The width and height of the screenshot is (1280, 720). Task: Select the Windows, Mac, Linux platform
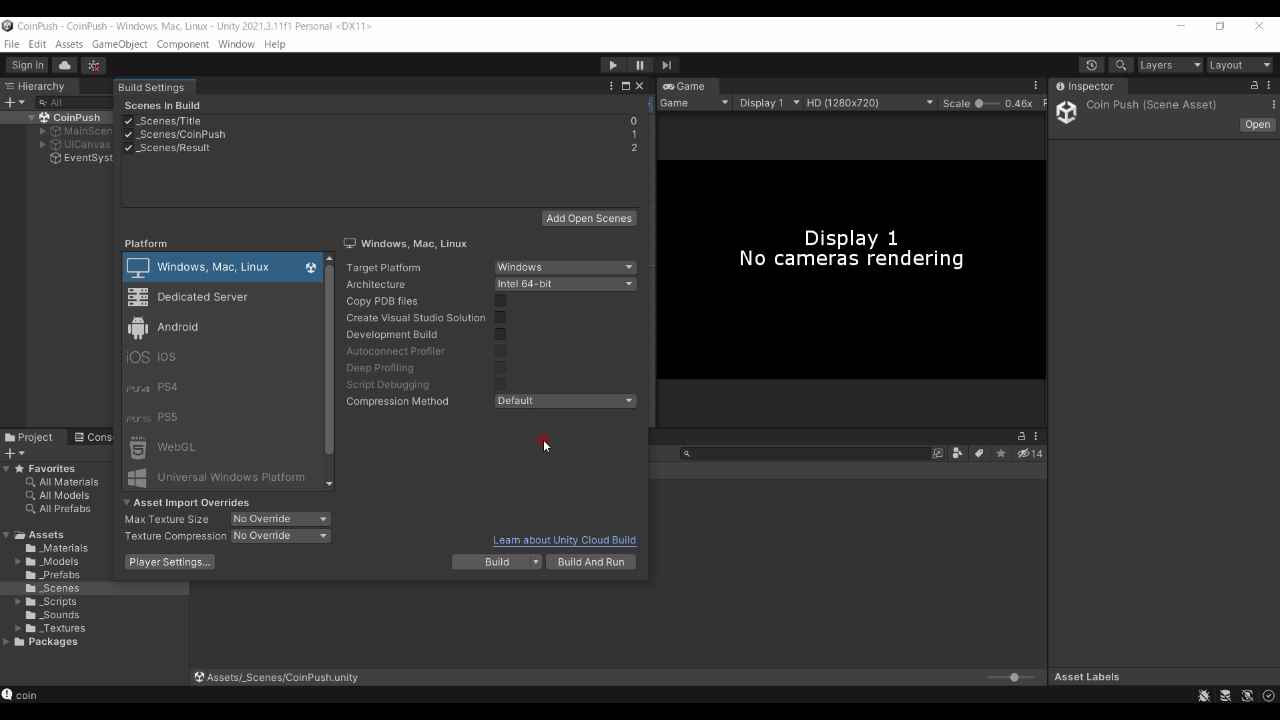222,267
